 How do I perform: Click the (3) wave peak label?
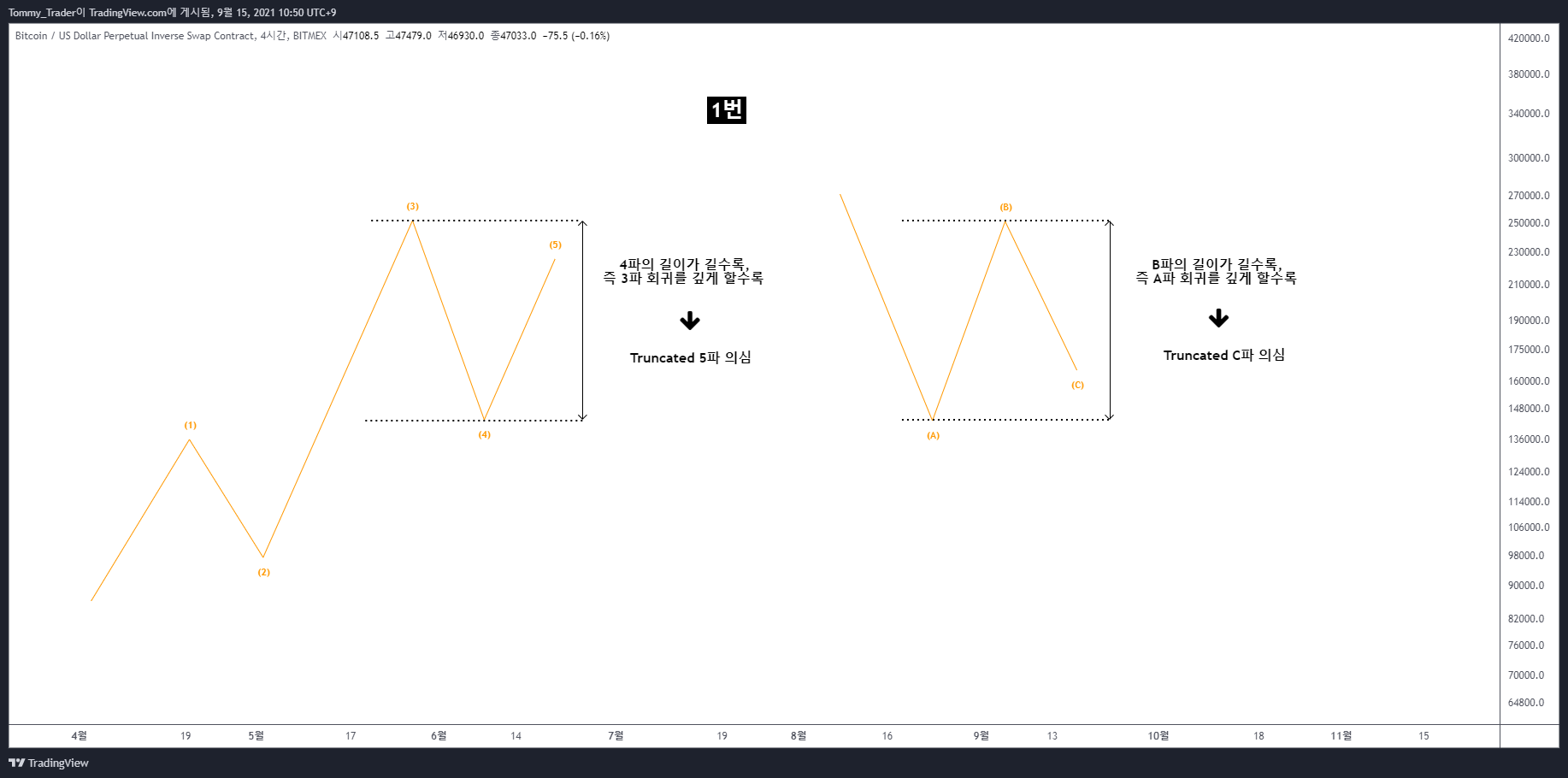[413, 206]
